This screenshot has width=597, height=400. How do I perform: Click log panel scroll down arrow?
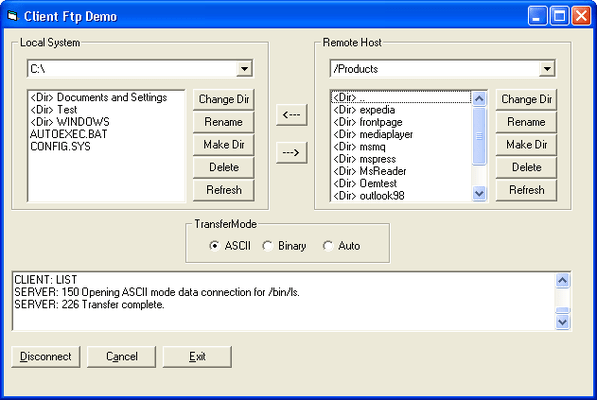[x=562, y=322]
